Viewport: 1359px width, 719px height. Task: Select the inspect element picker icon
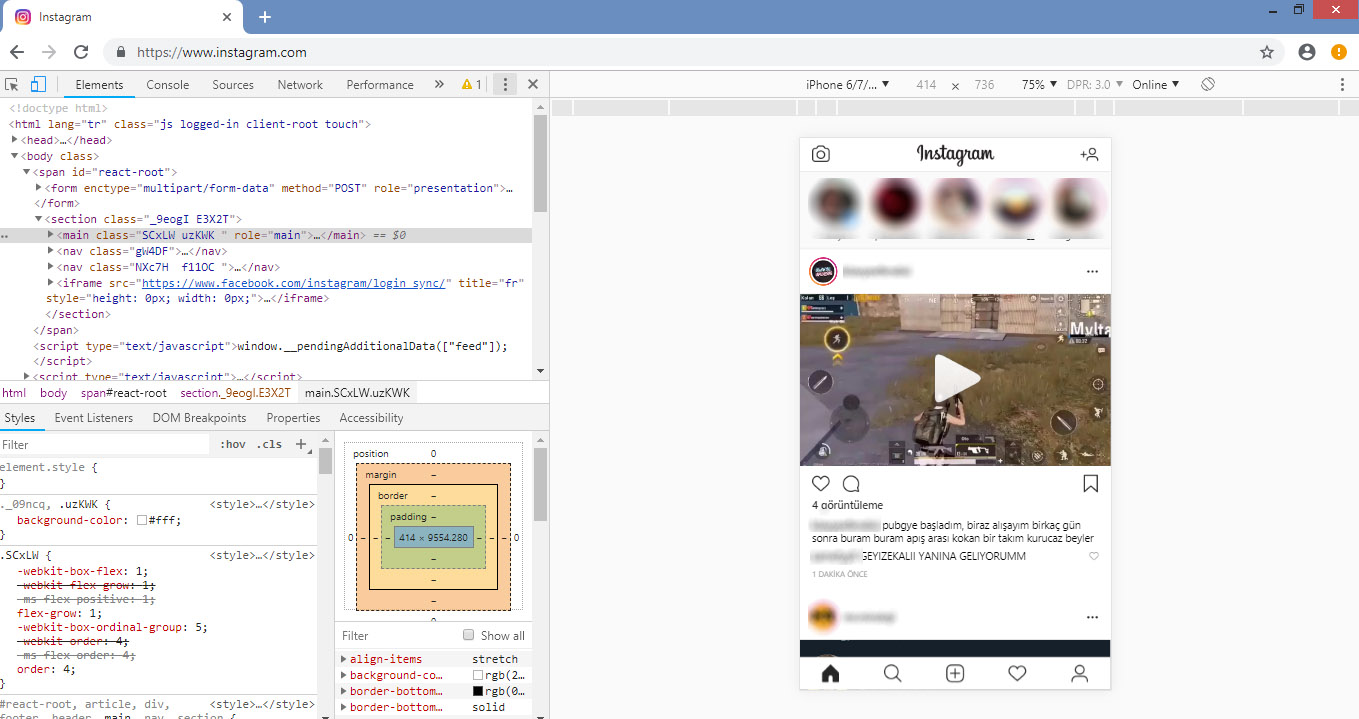click(x=12, y=85)
